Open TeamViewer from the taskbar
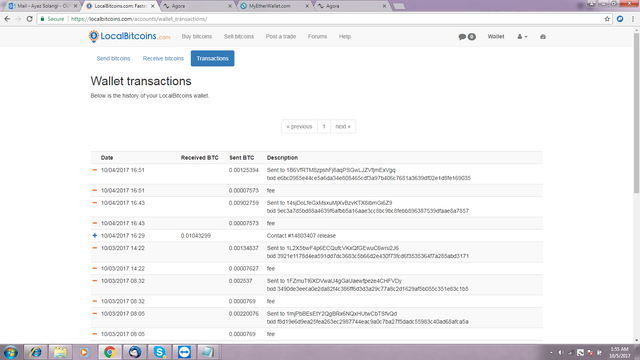This screenshot has width=640, height=360. (x=184, y=352)
